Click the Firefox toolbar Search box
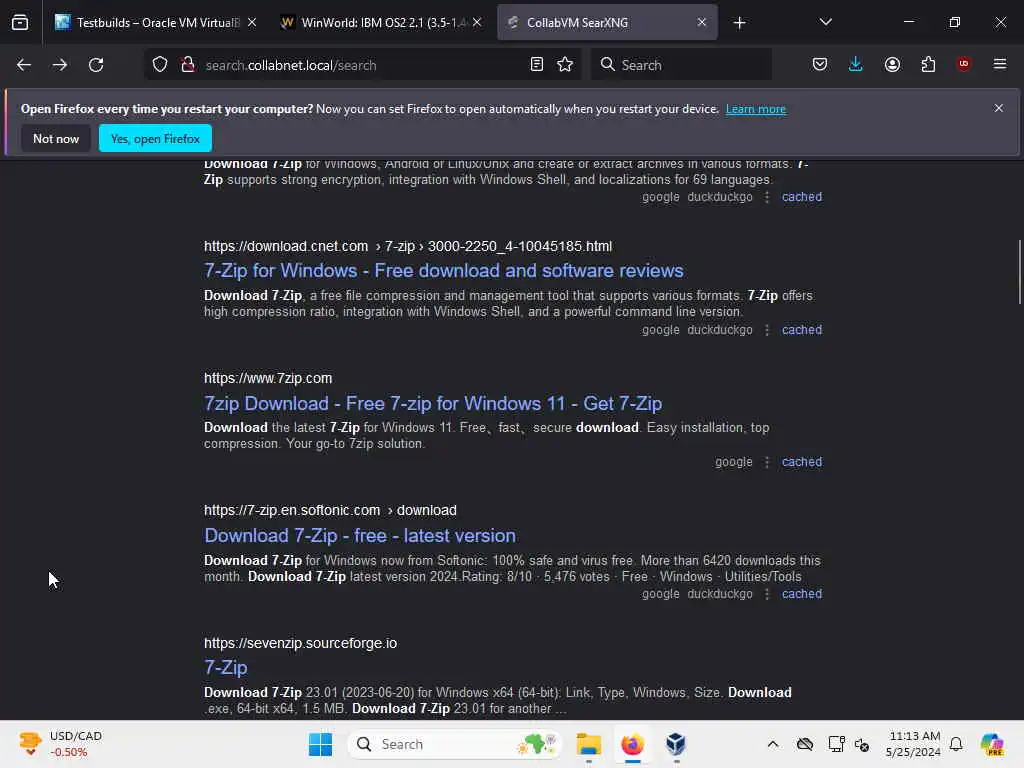1024x768 pixels. pos(681,65)
